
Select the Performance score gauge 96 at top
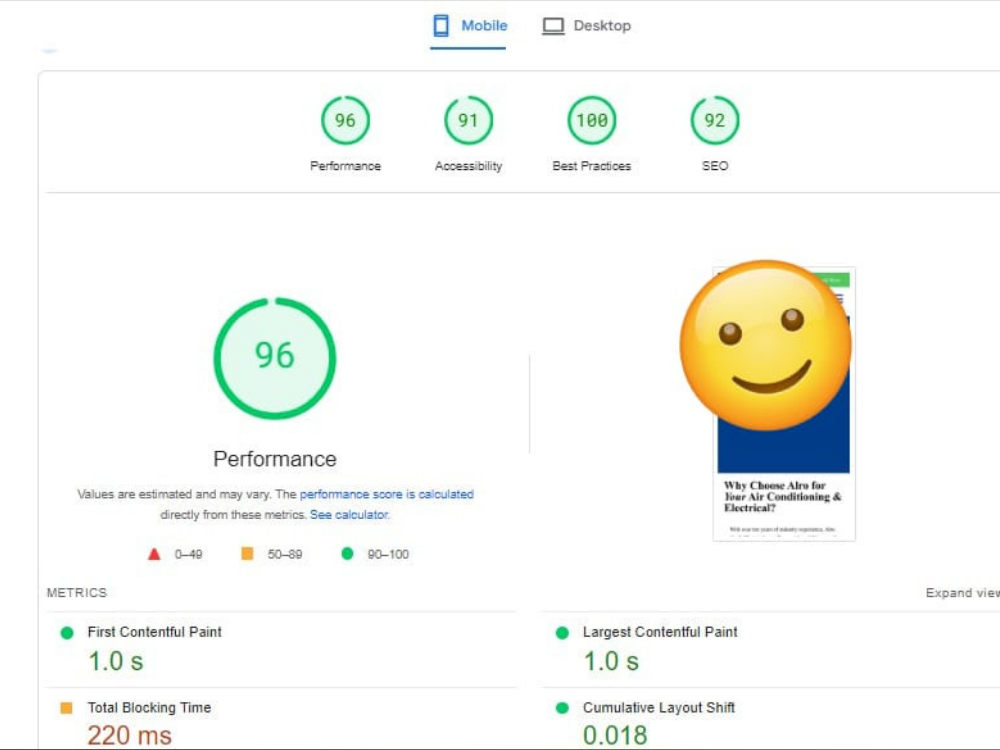tap(345, 120)
